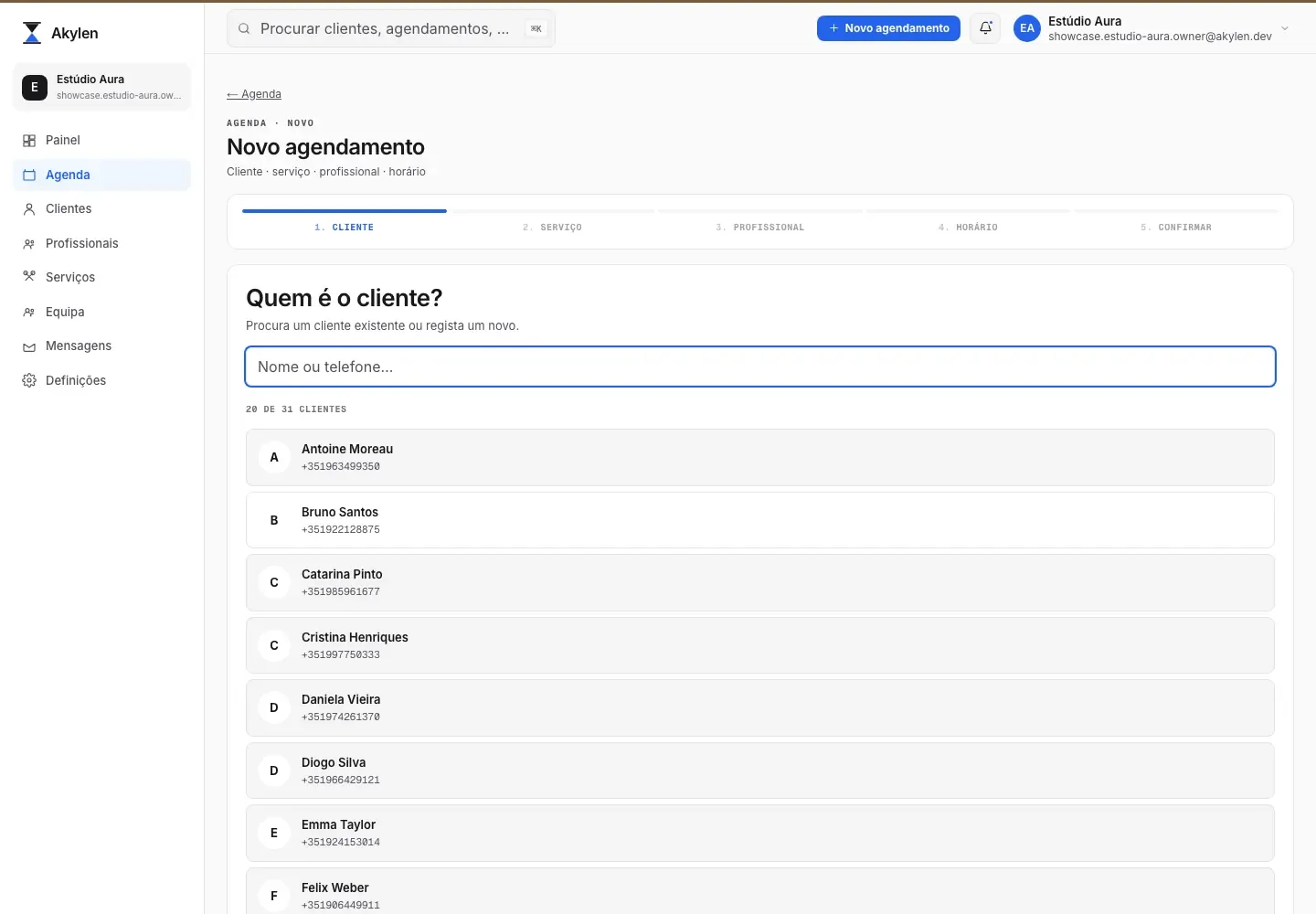Select the Agenda calendar icon
Viewport: 1316px width, 914px height.
(29, 175)
